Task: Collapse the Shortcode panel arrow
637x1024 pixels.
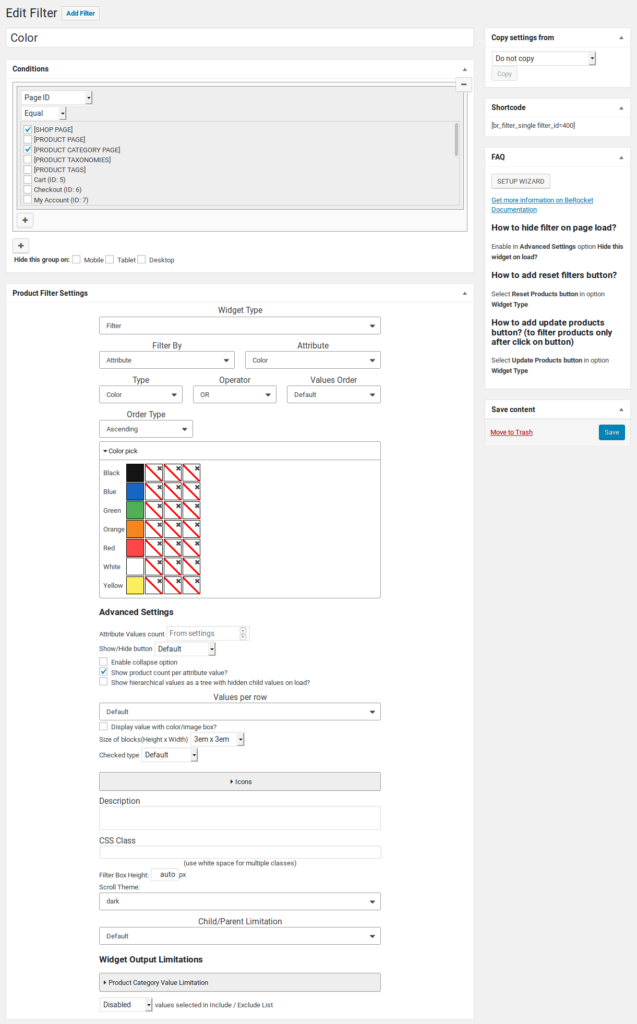Action: [x=620, y=107]
